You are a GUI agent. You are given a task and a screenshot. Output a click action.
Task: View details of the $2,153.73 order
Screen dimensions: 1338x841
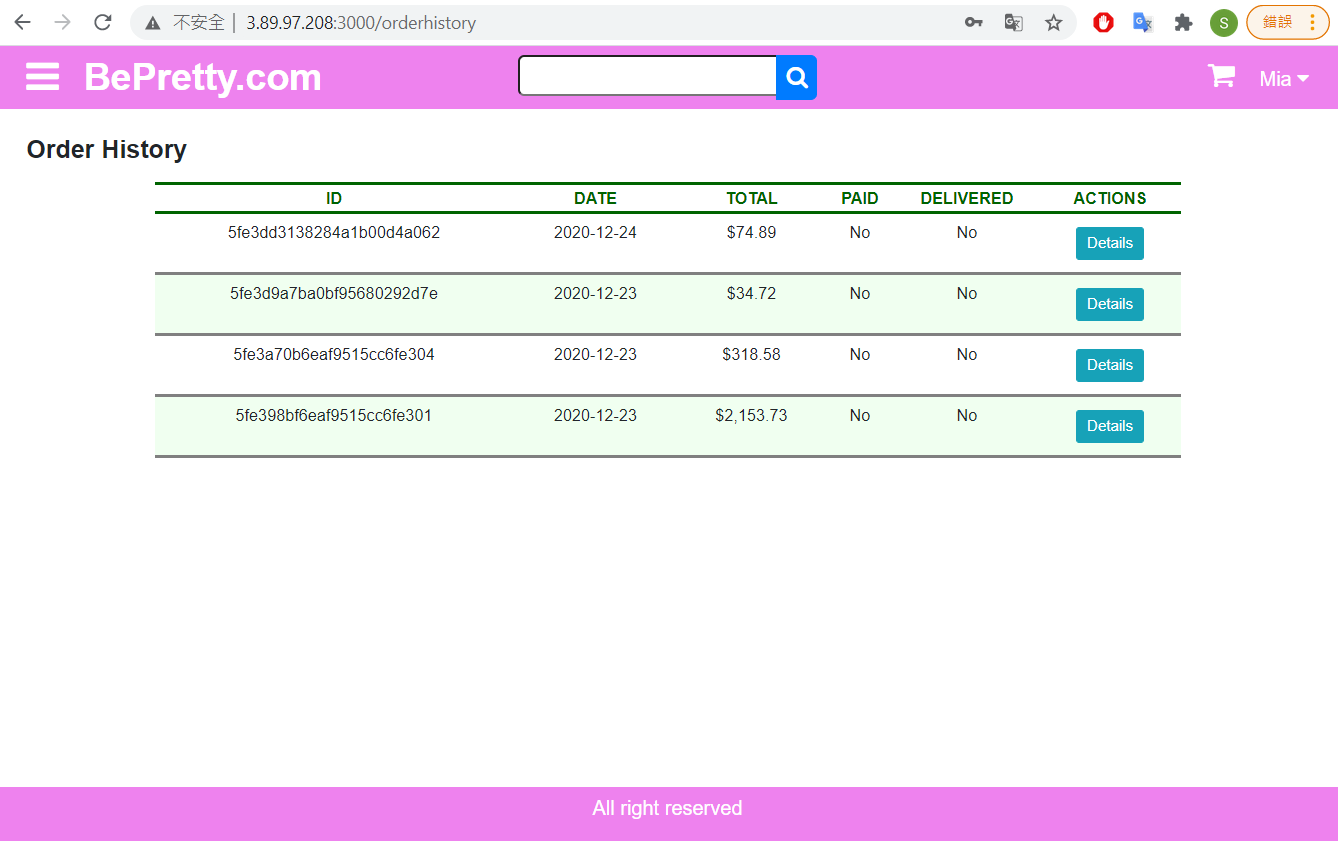tap(1109, 426)
